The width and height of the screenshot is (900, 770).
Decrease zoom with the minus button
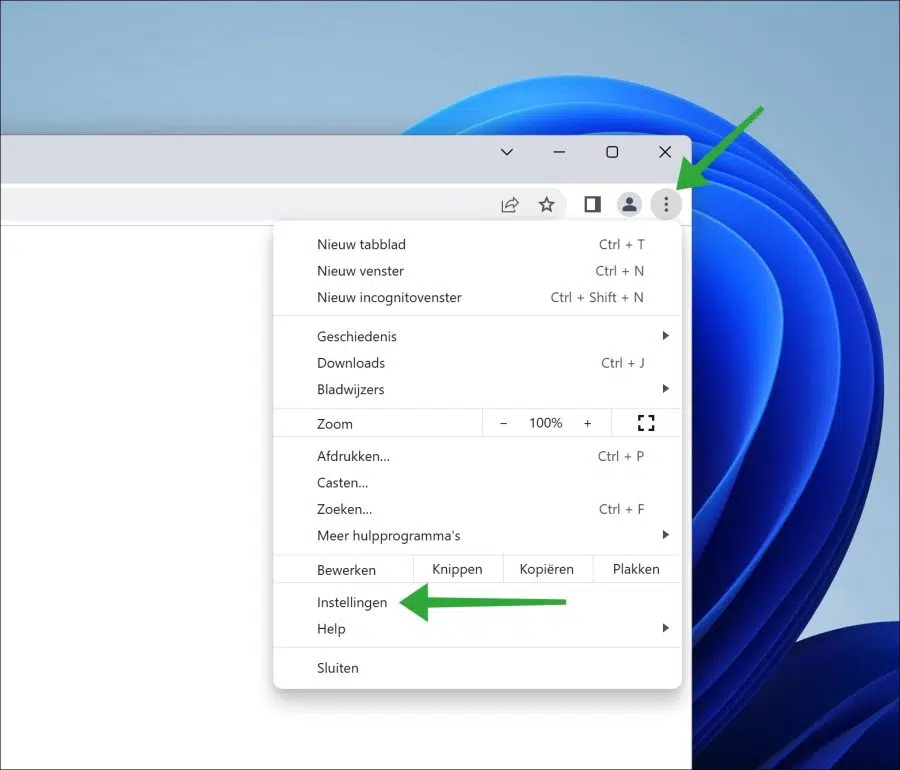[503, 423]
